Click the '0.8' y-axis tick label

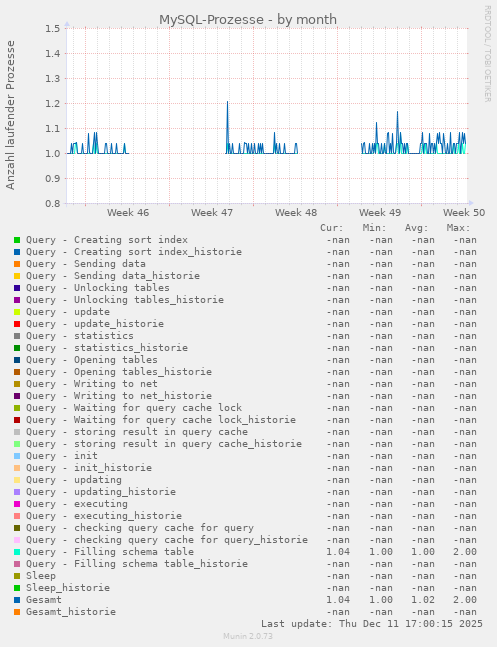[x=52, y=203]
